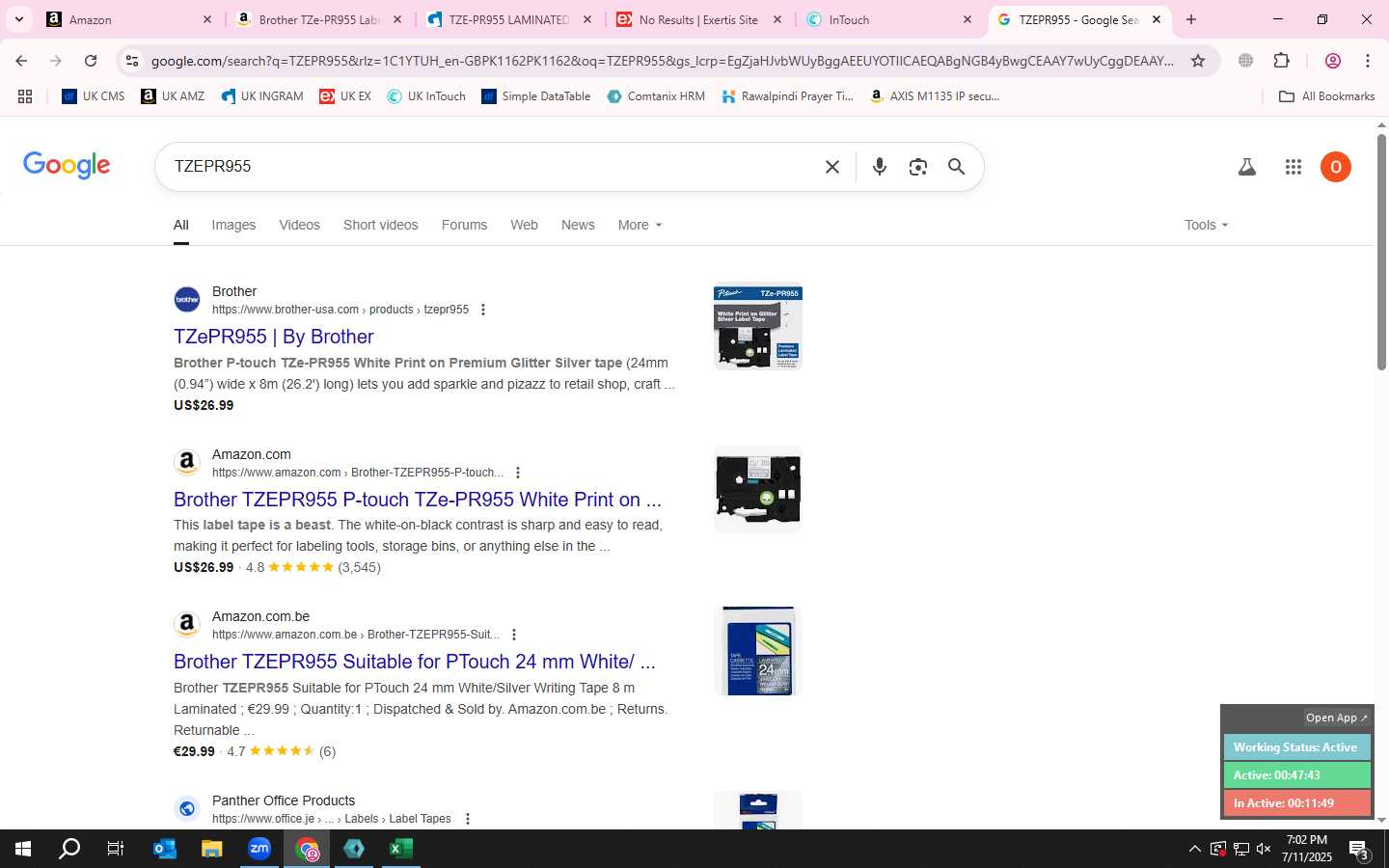Open the tab search dropdown arrow
The height and width of the screenshot is (868, 1389).
(x=18, y=19)
